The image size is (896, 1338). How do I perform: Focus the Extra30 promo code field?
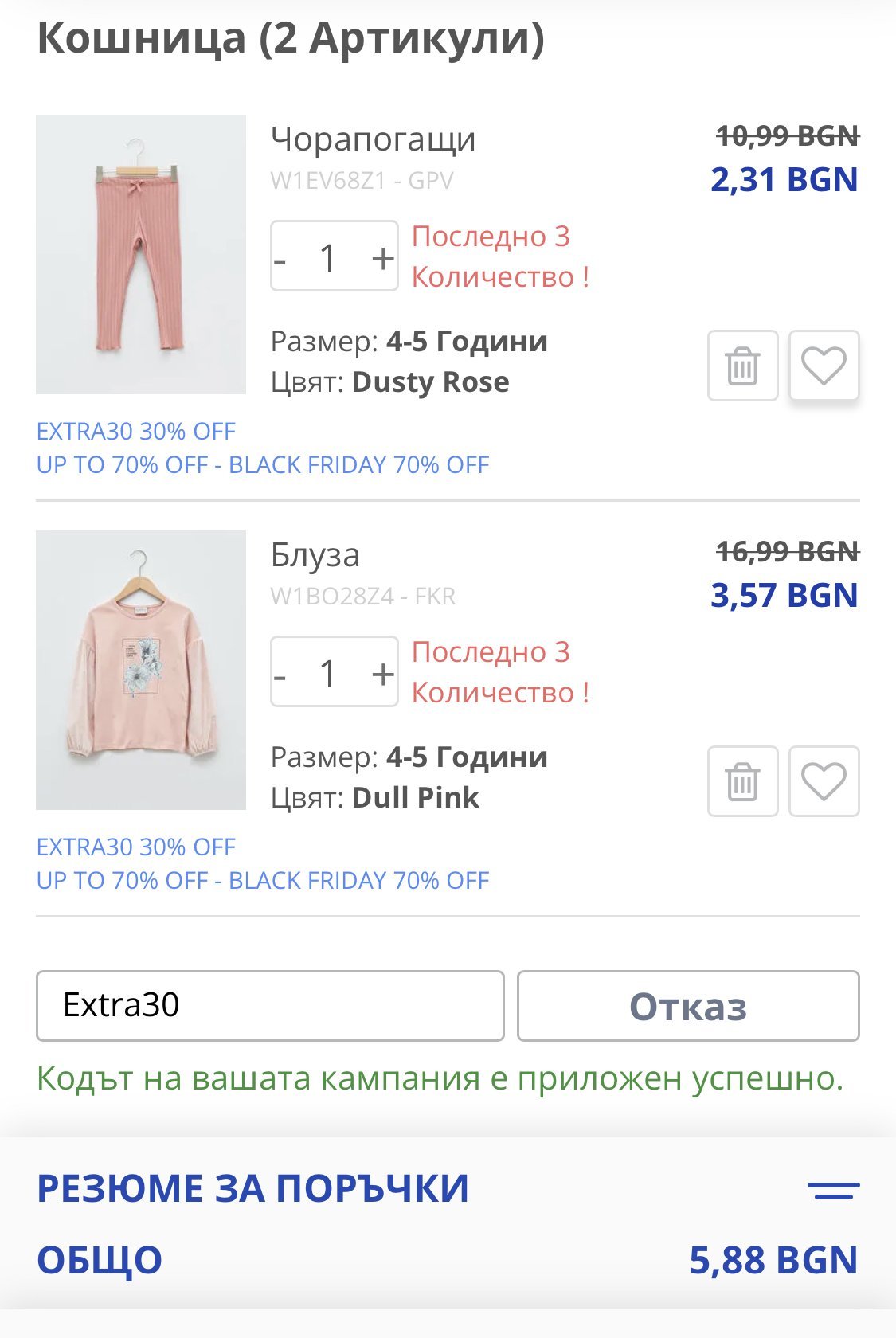pyautogui.click(x=270, y=1006)
